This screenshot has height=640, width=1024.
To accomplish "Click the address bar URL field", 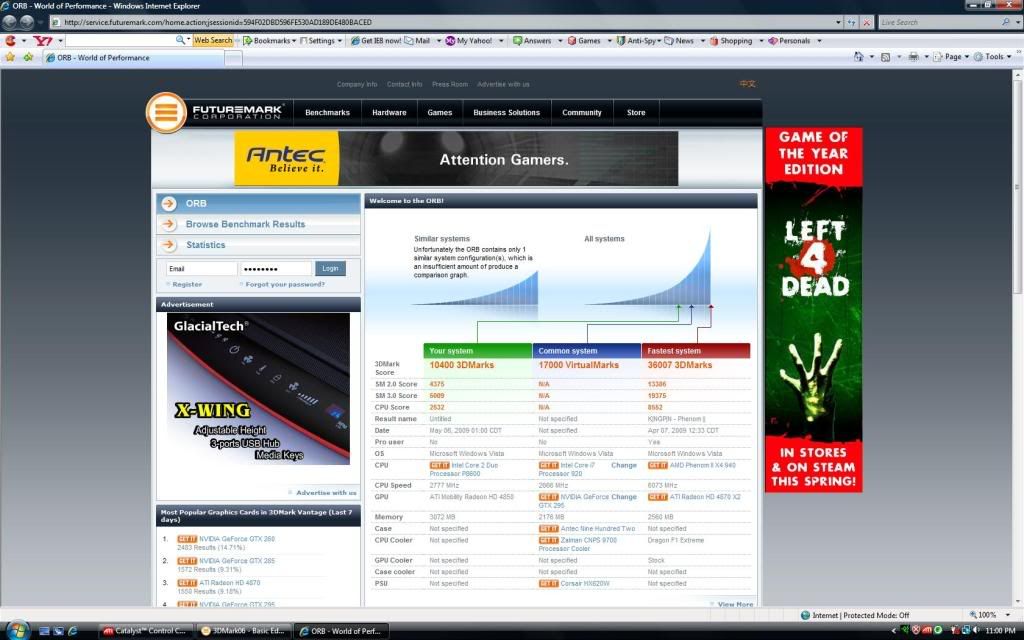I will click(444, 22).
